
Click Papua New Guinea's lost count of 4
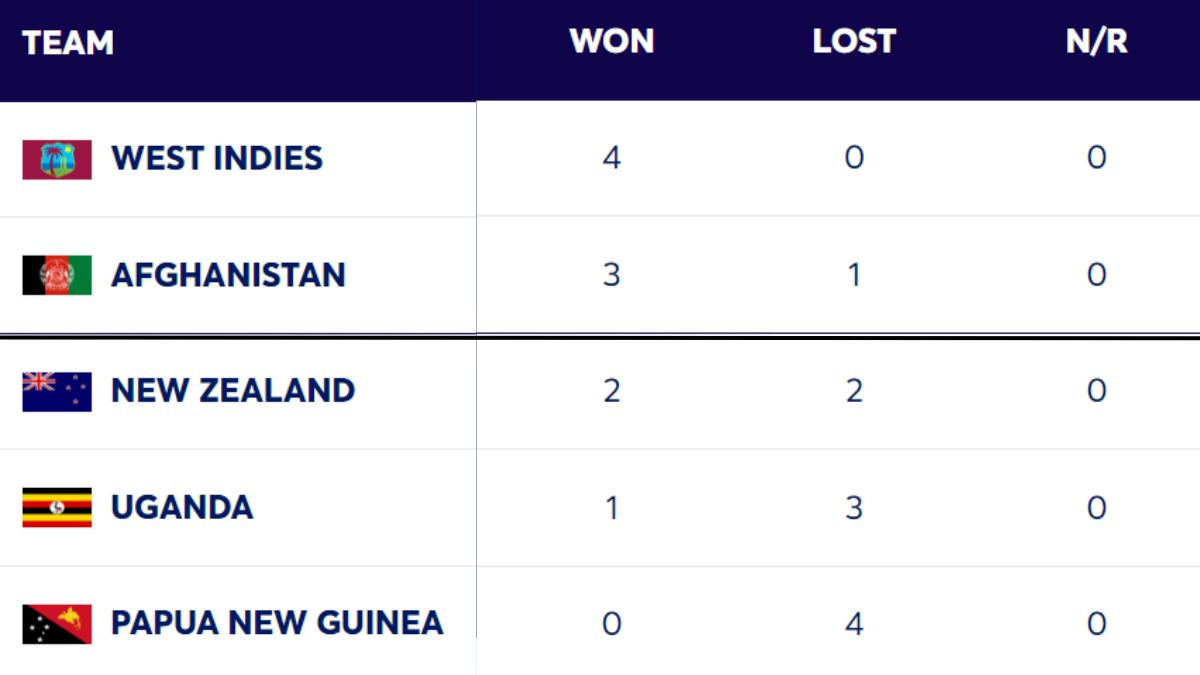pos(854,624)
